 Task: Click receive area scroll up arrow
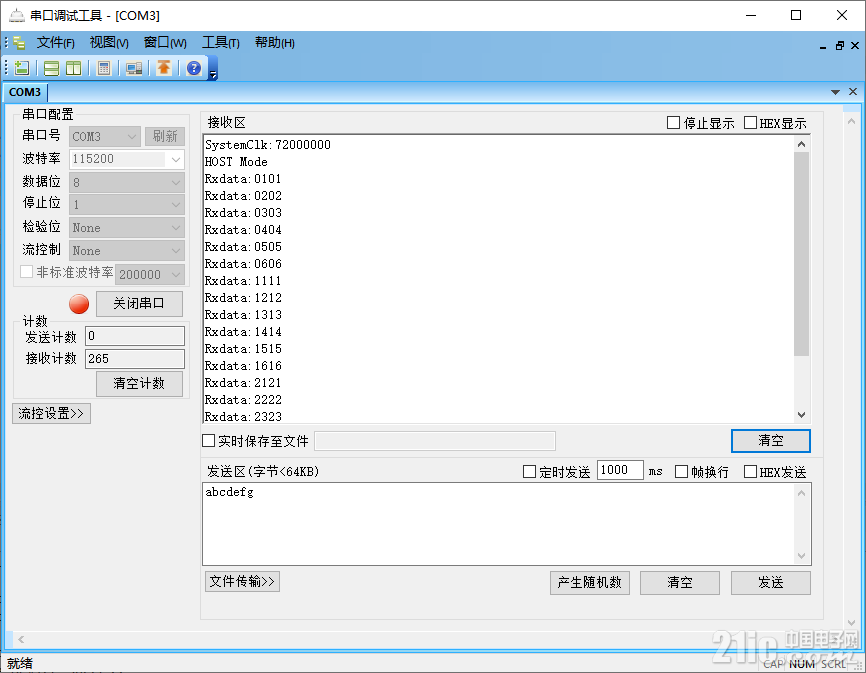[801, 144]
